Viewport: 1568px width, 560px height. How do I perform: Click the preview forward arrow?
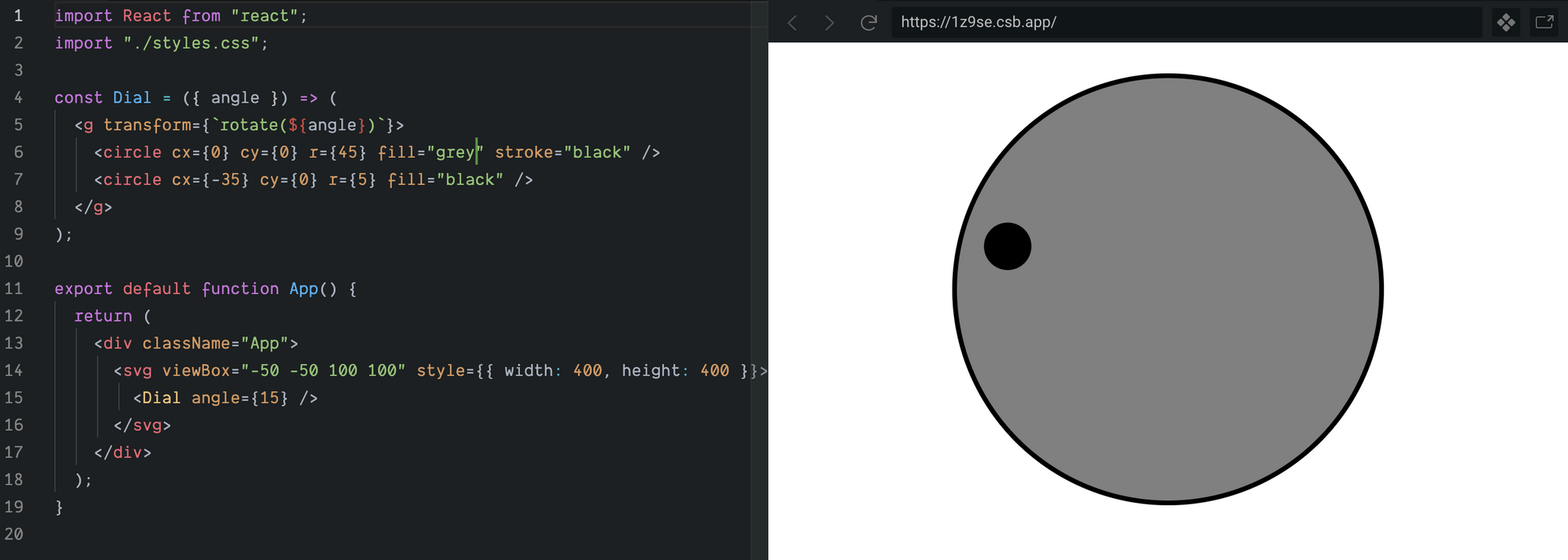tap(829, 23)
